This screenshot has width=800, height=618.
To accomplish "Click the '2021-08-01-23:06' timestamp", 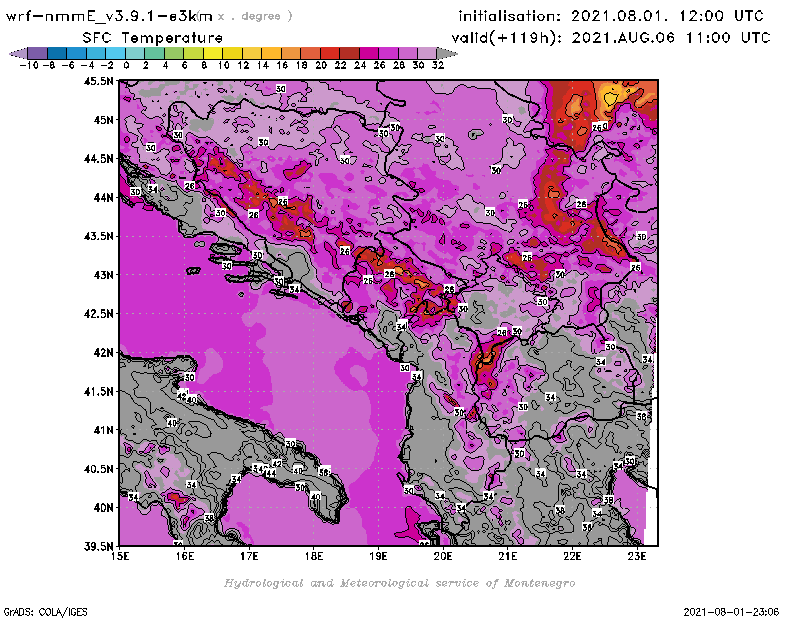I will coord(731,612).
